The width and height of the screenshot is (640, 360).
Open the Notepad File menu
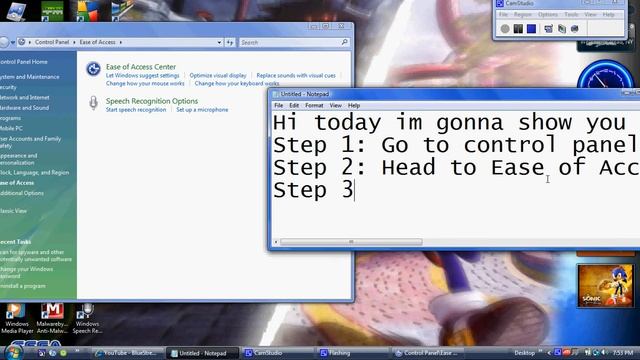pyautogui.click(x=278, y=105)
